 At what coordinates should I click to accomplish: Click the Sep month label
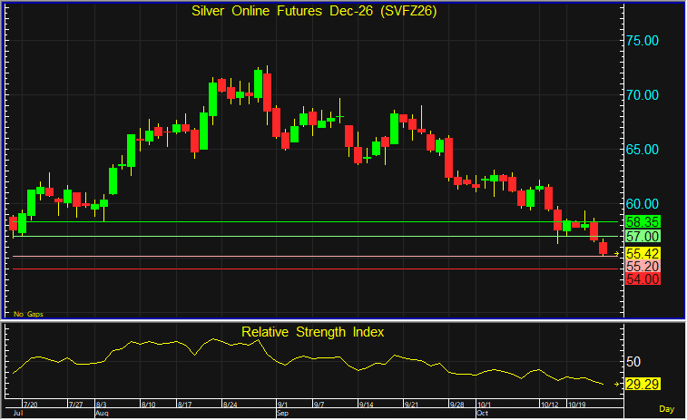tap(283, 413)
